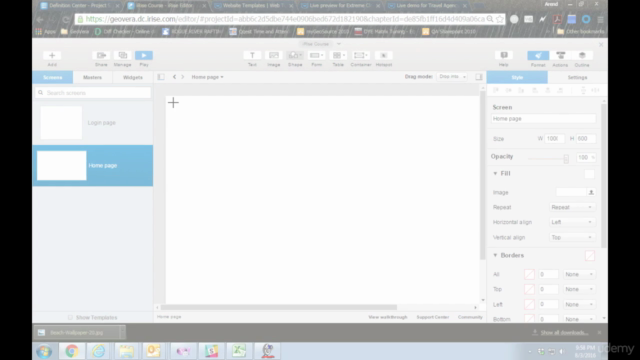Viewport: 640px width, 360px height.
Task: Toggle the right panel collapse icon
Action: coord(479,77)
